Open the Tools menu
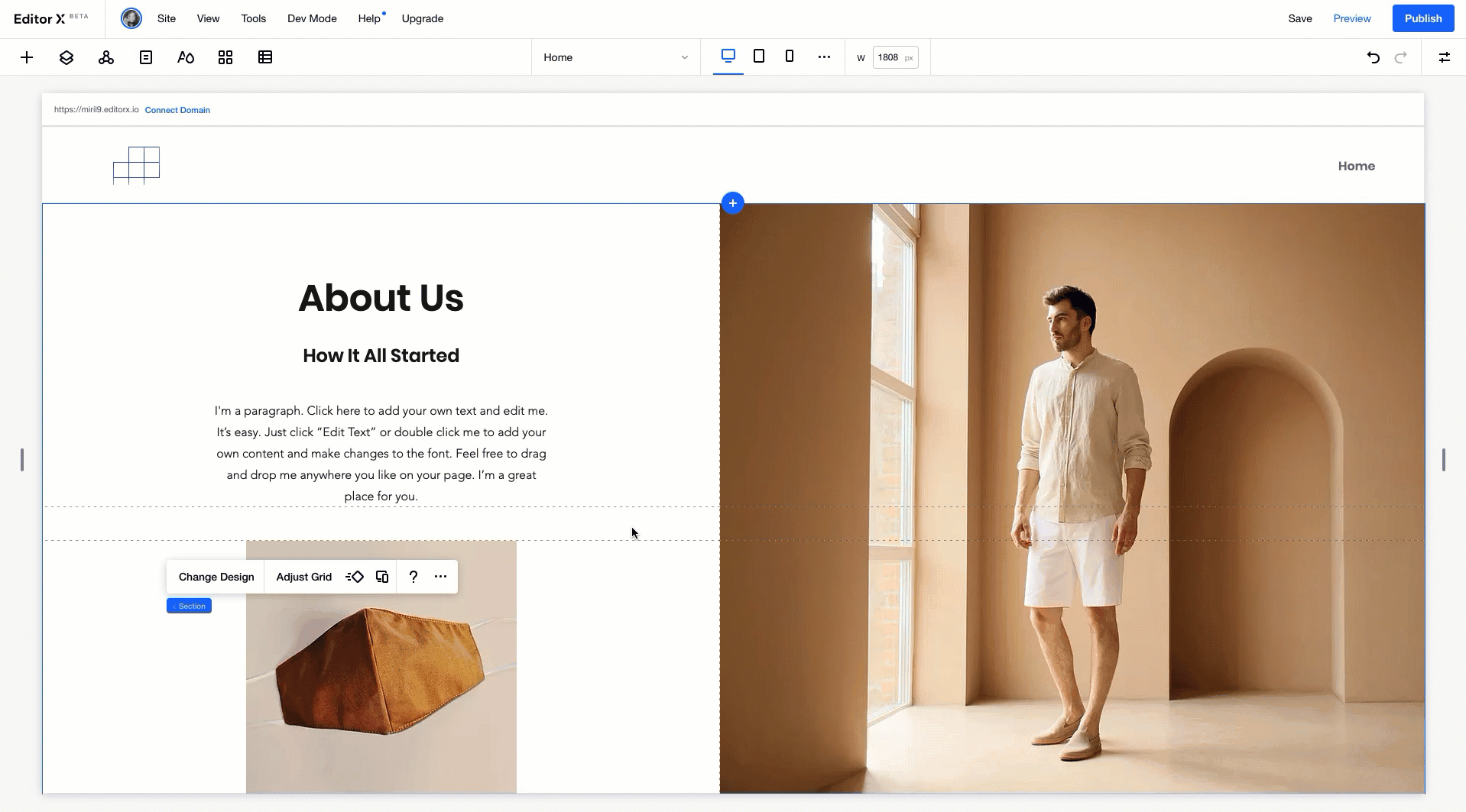 pos(254,18)
